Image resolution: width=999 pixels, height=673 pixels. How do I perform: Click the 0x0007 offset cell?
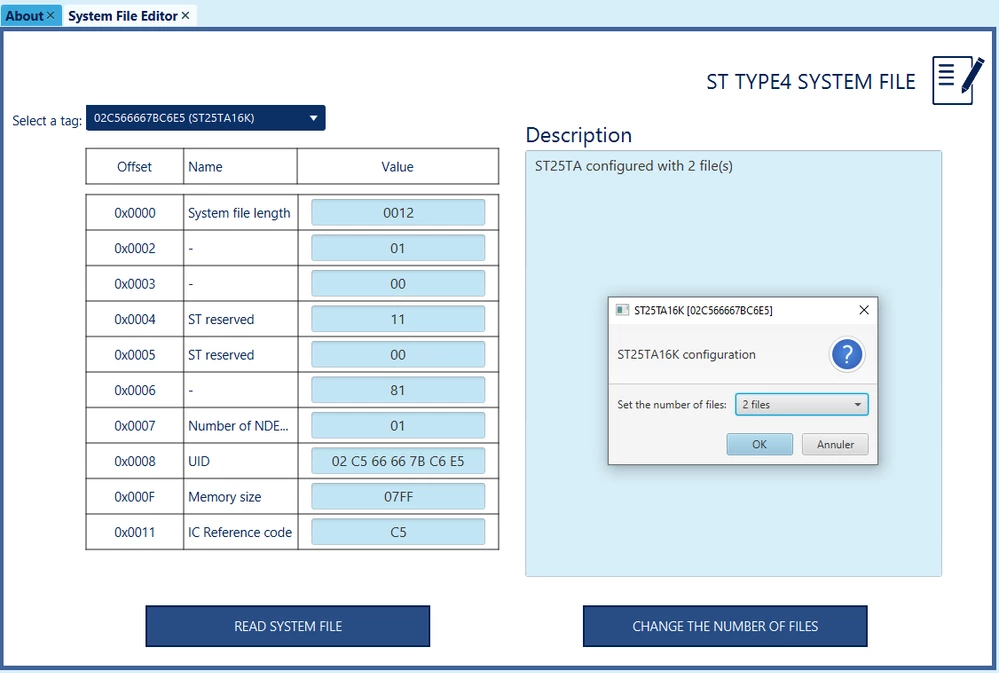(x=134, y=426)
